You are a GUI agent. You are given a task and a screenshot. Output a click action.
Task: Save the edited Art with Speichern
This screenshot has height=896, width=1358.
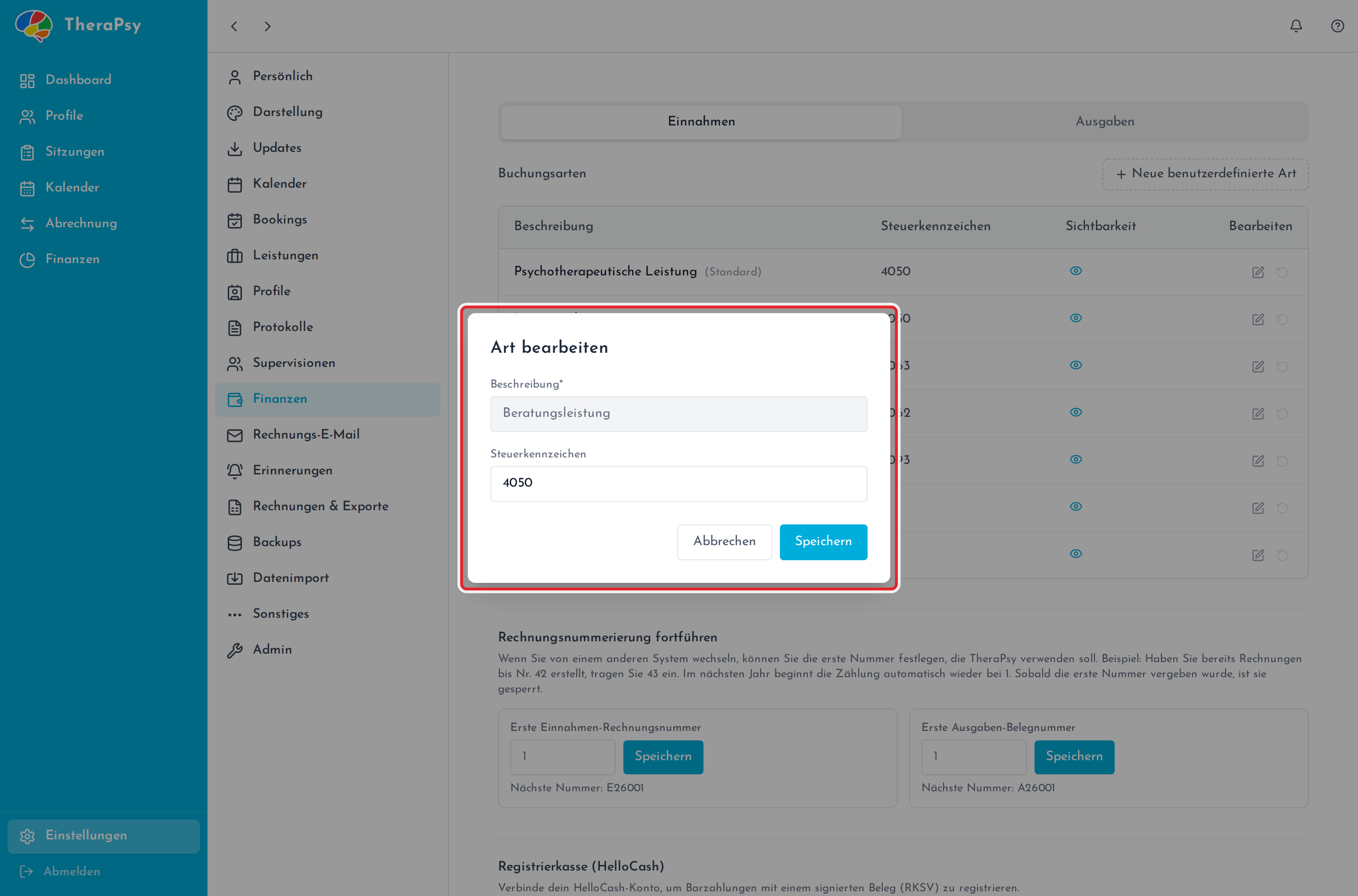[823, 542]
